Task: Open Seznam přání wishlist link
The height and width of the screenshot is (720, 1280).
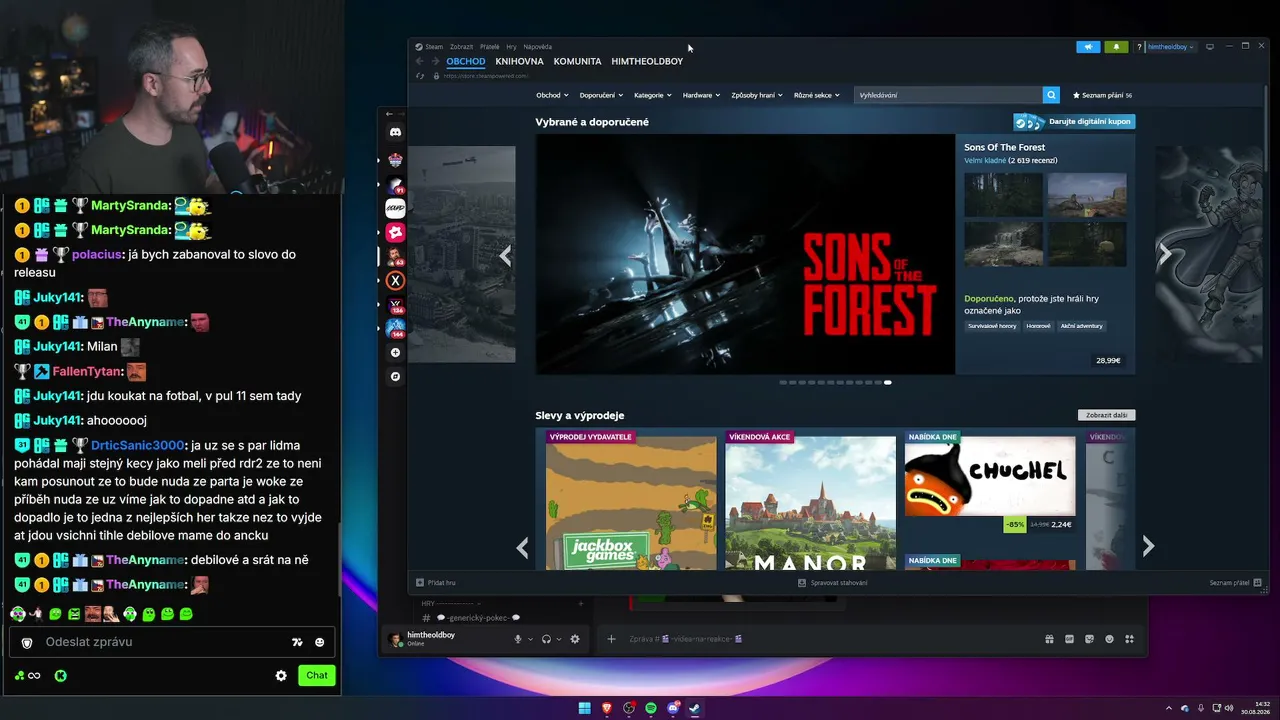Action: (1102, 95)
